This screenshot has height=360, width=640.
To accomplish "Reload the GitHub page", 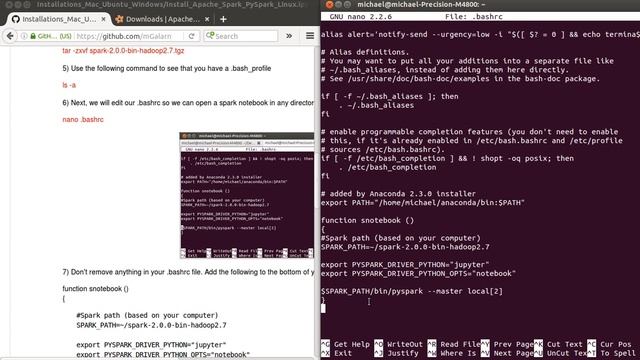I will 191,36.
